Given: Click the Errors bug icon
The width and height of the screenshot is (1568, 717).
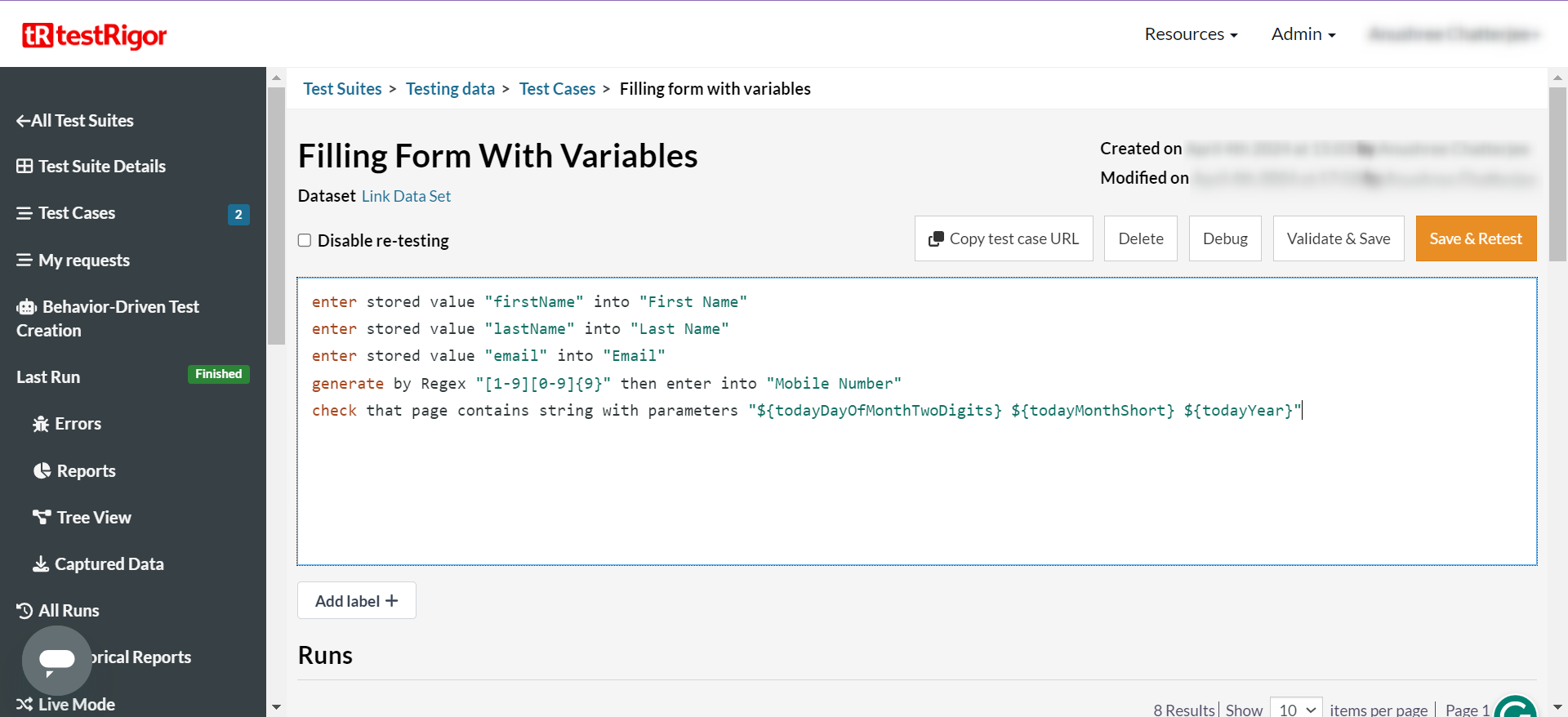Looking at the screenshot, I should click(41, 424).
